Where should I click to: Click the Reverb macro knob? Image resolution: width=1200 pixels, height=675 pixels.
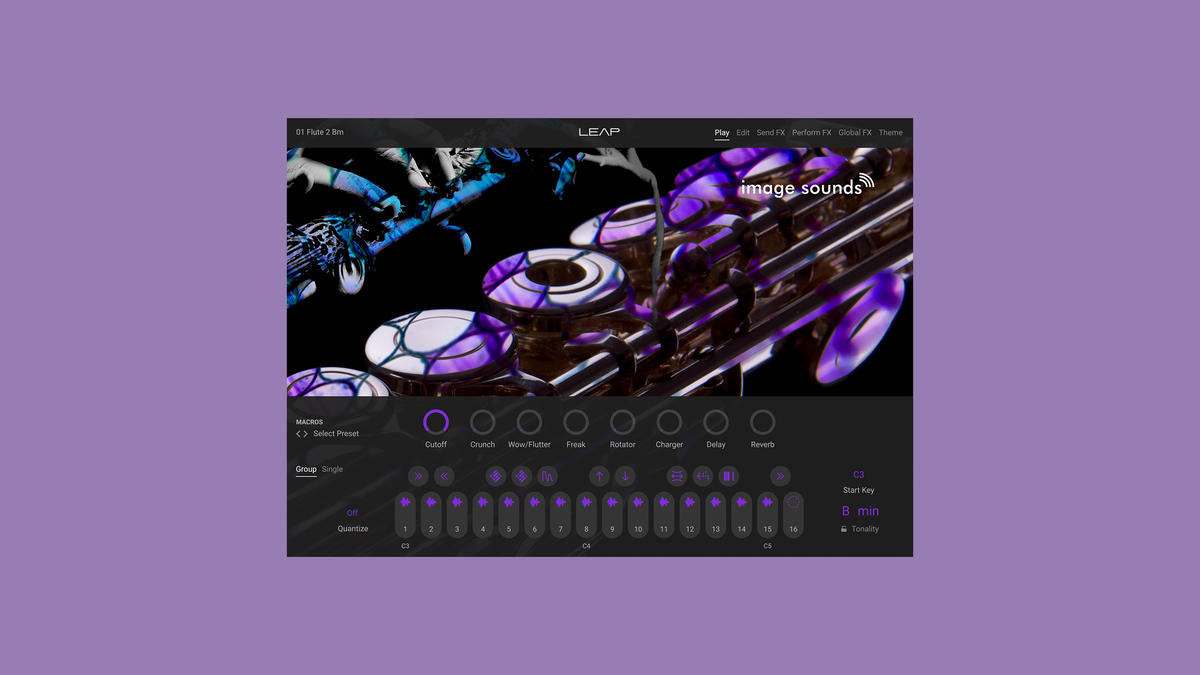(x=762, y=422)
